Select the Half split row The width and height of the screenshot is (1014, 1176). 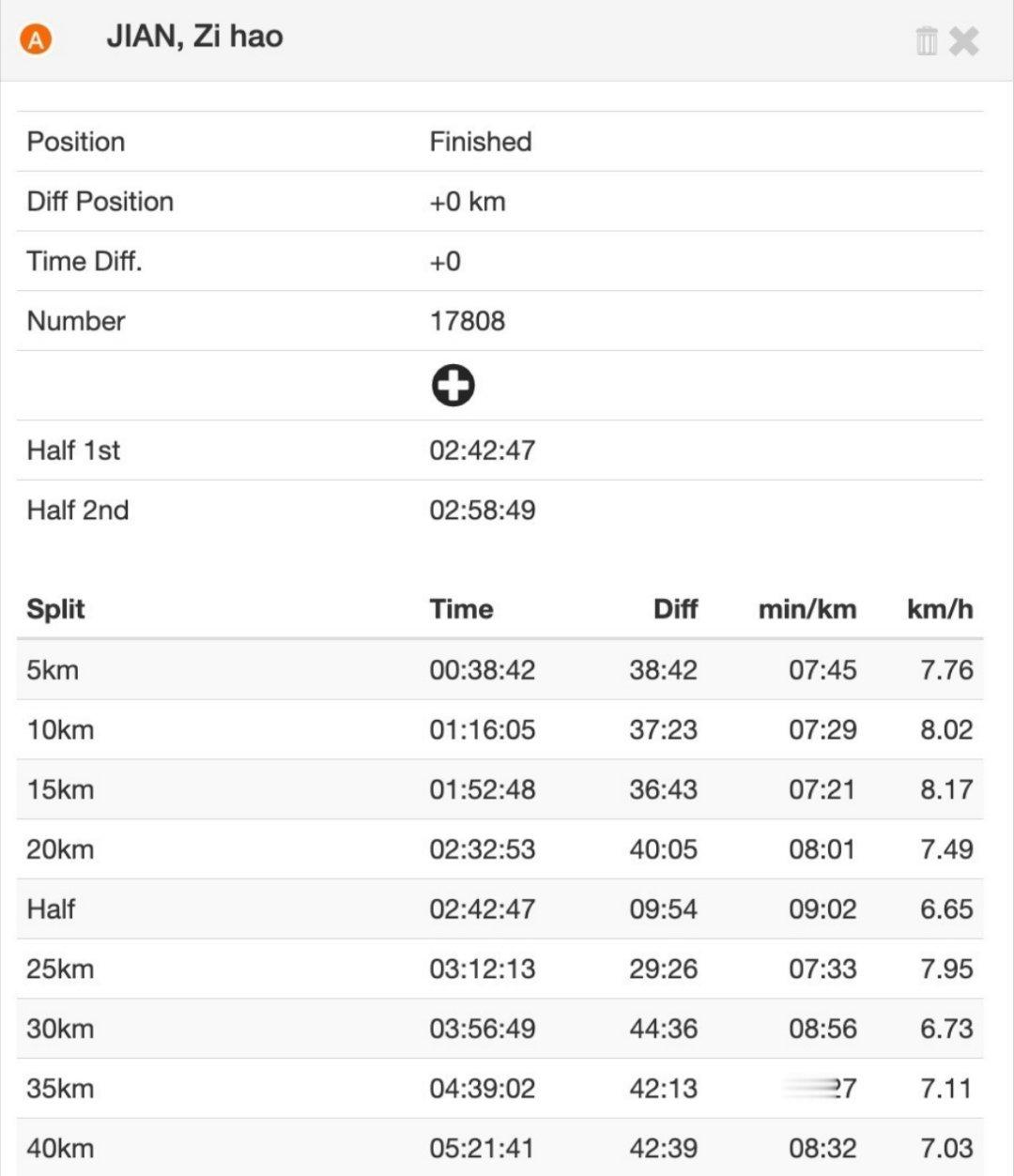499,909
